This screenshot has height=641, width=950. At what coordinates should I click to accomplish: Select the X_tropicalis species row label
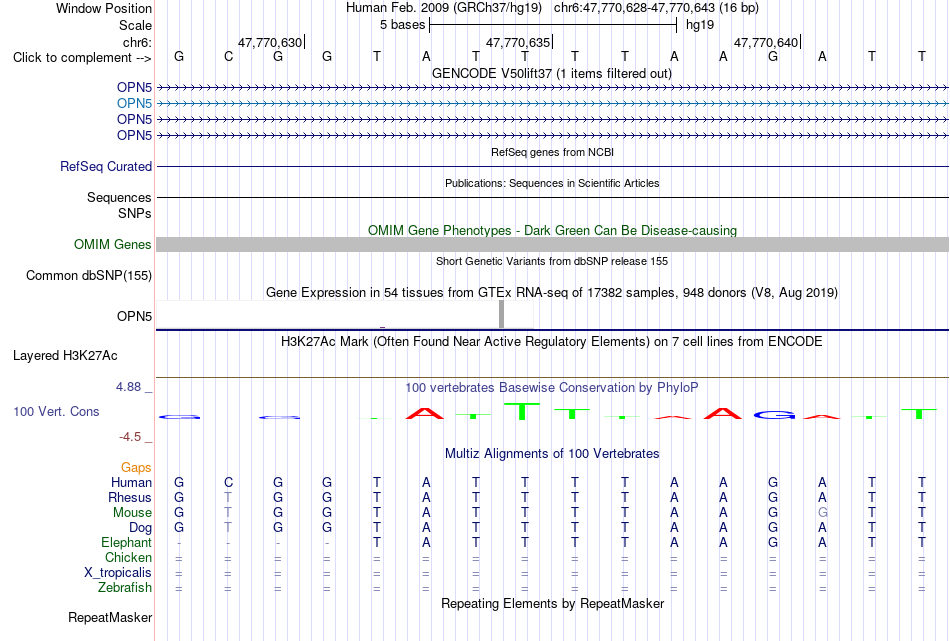(118, 573)
